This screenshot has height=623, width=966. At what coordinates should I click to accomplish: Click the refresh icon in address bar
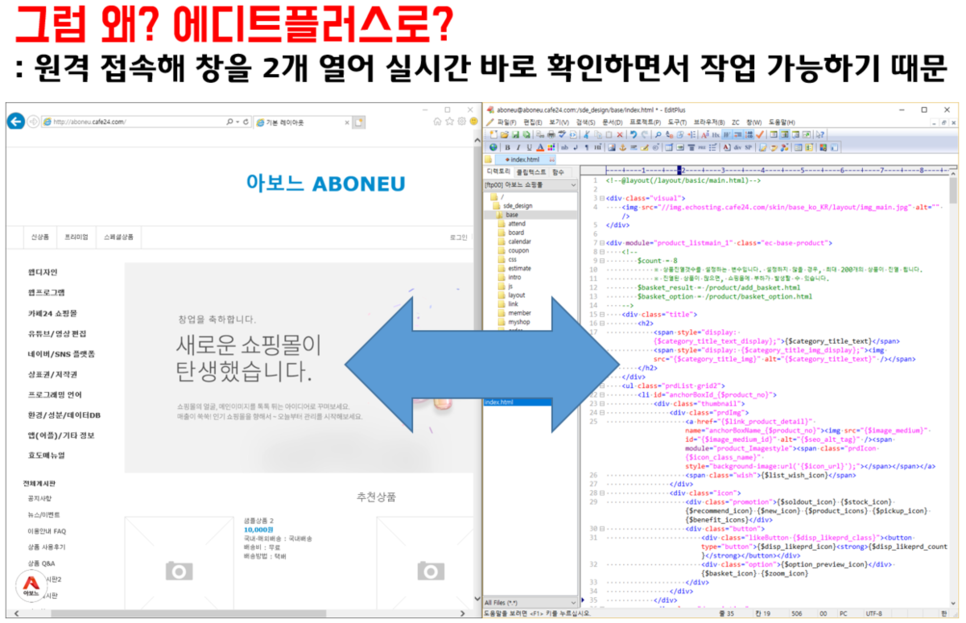pyautogui.click(x=245, y=122)
